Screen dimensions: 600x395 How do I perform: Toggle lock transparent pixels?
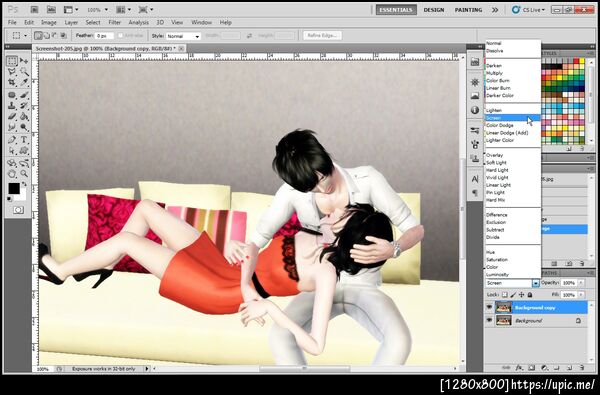click(x=505, y=295)
